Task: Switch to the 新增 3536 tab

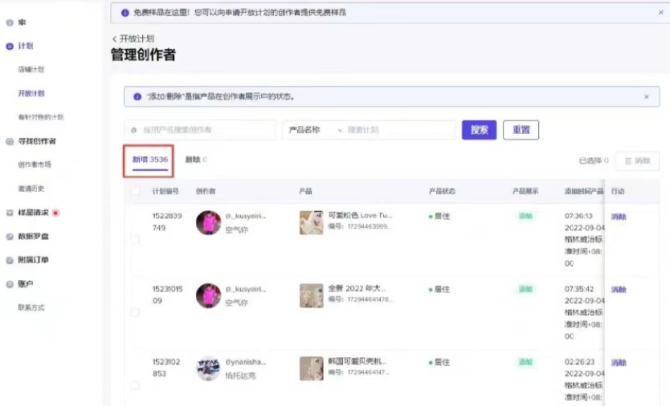Action: (151, 159)
